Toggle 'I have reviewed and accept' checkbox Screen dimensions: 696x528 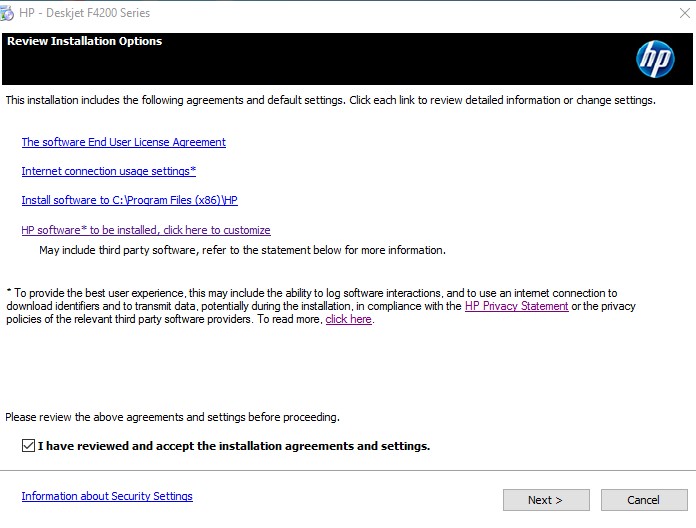click(28, 445)
